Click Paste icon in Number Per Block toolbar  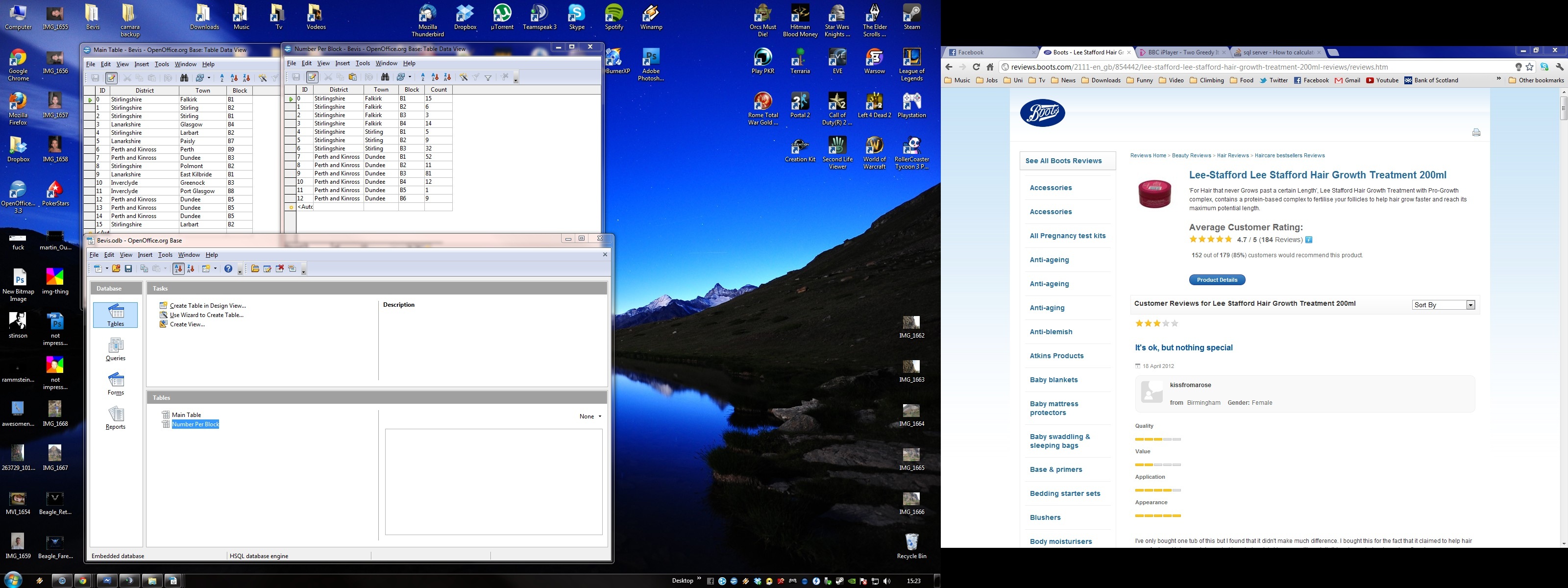click(x=352, y=77)
